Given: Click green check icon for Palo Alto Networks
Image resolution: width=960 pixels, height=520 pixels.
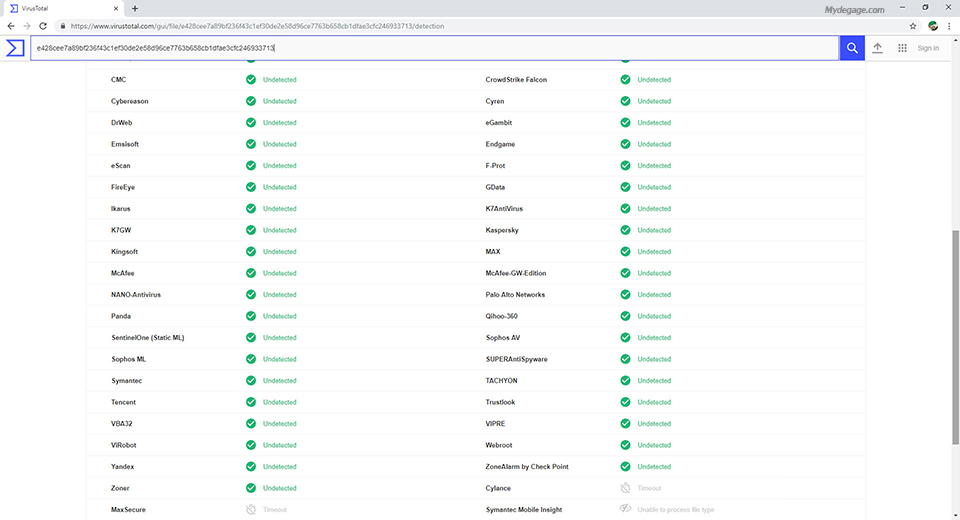Looking at the screenshot, I should (x=625, y=295).
